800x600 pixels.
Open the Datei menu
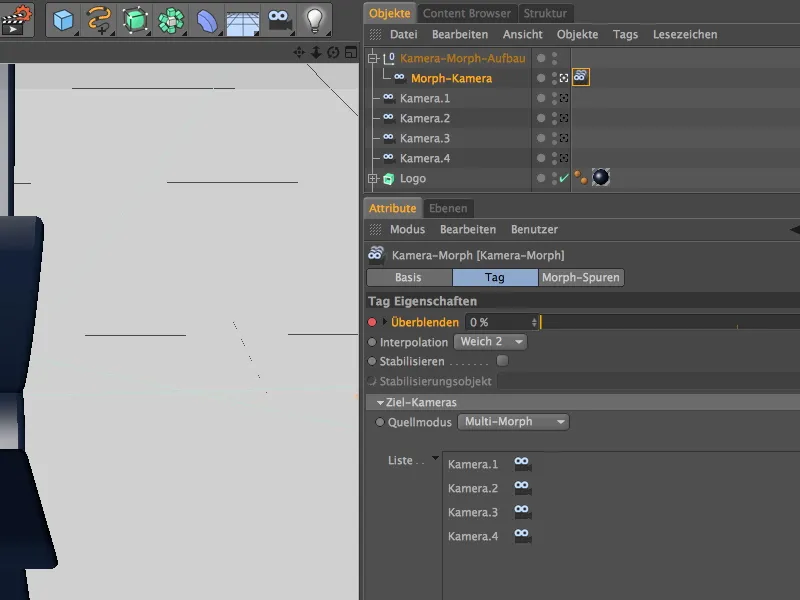404,34
